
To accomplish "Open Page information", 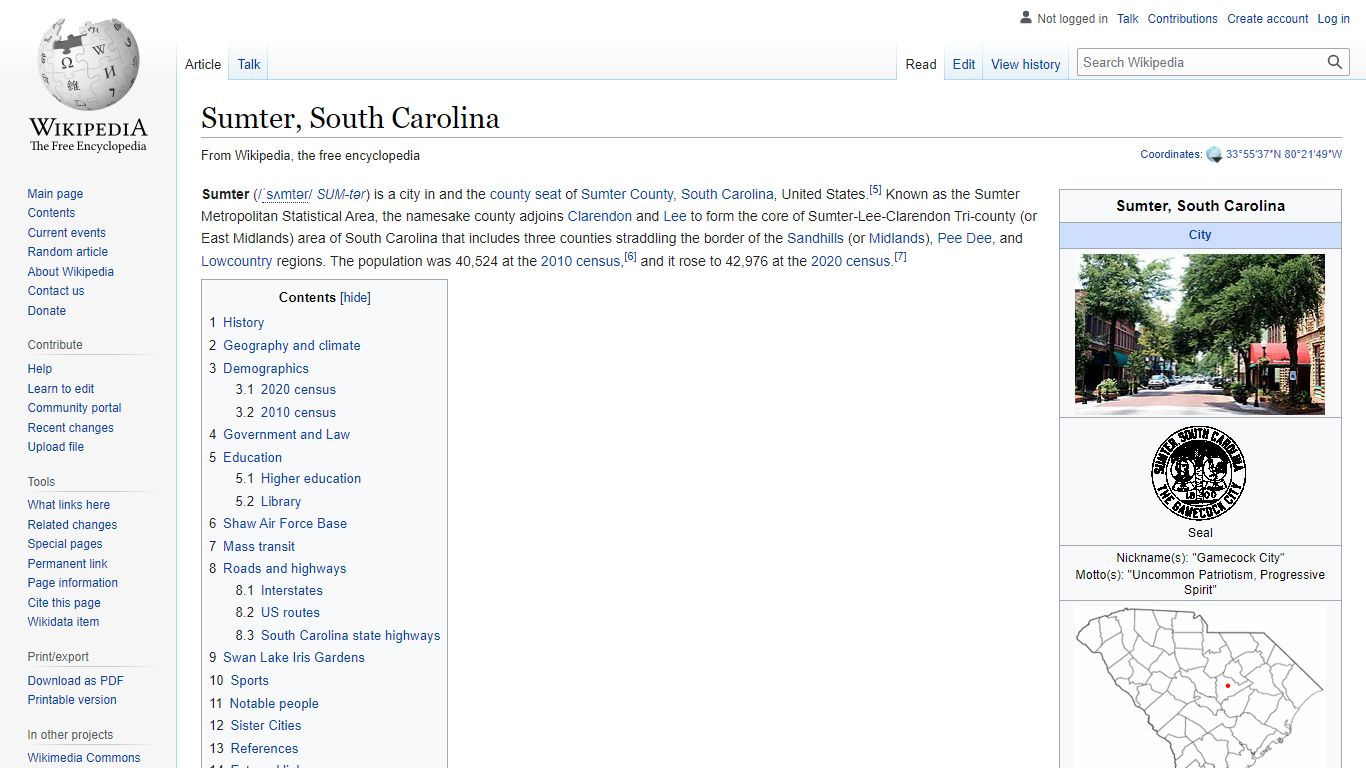I will [73, 583].
